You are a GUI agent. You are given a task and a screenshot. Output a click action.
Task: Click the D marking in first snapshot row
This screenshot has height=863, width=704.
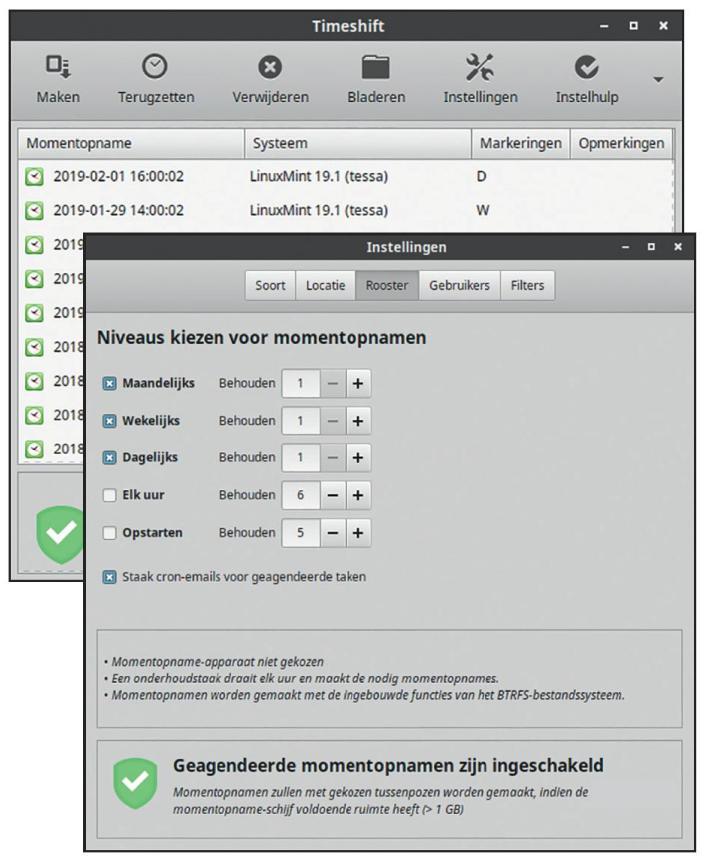pyautogui.click(x=481, y=177)
